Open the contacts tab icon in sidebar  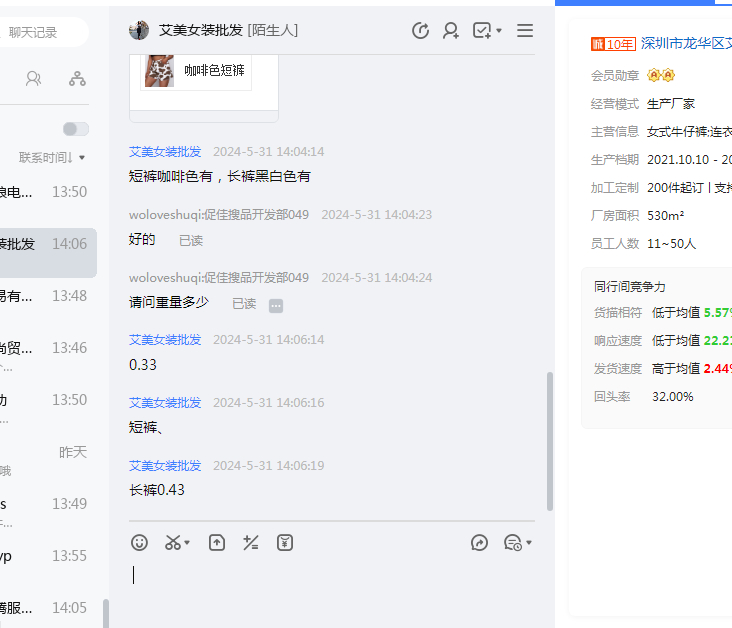pos(34,78)
